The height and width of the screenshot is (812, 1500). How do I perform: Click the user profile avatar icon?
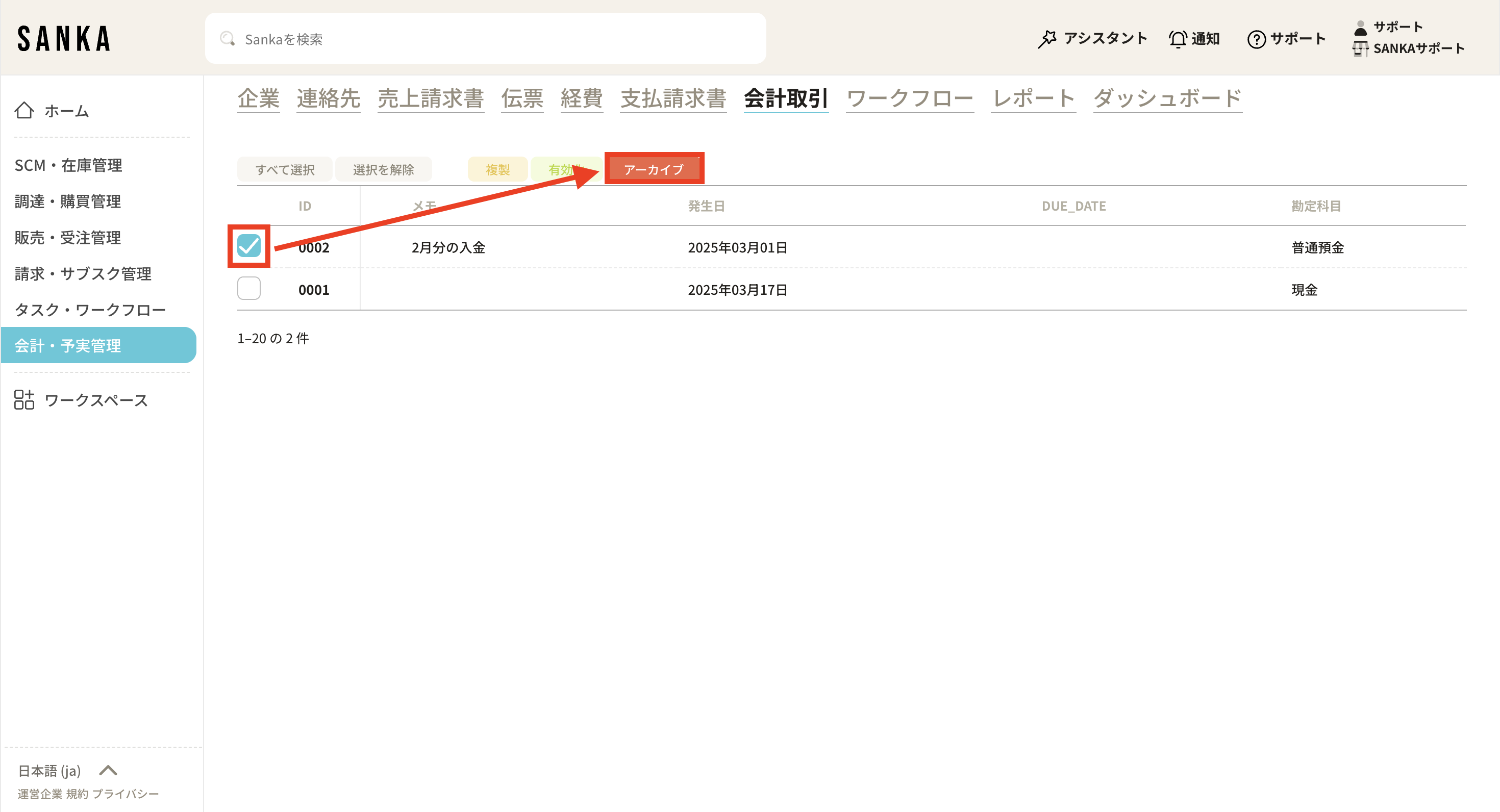point(1360,28)
